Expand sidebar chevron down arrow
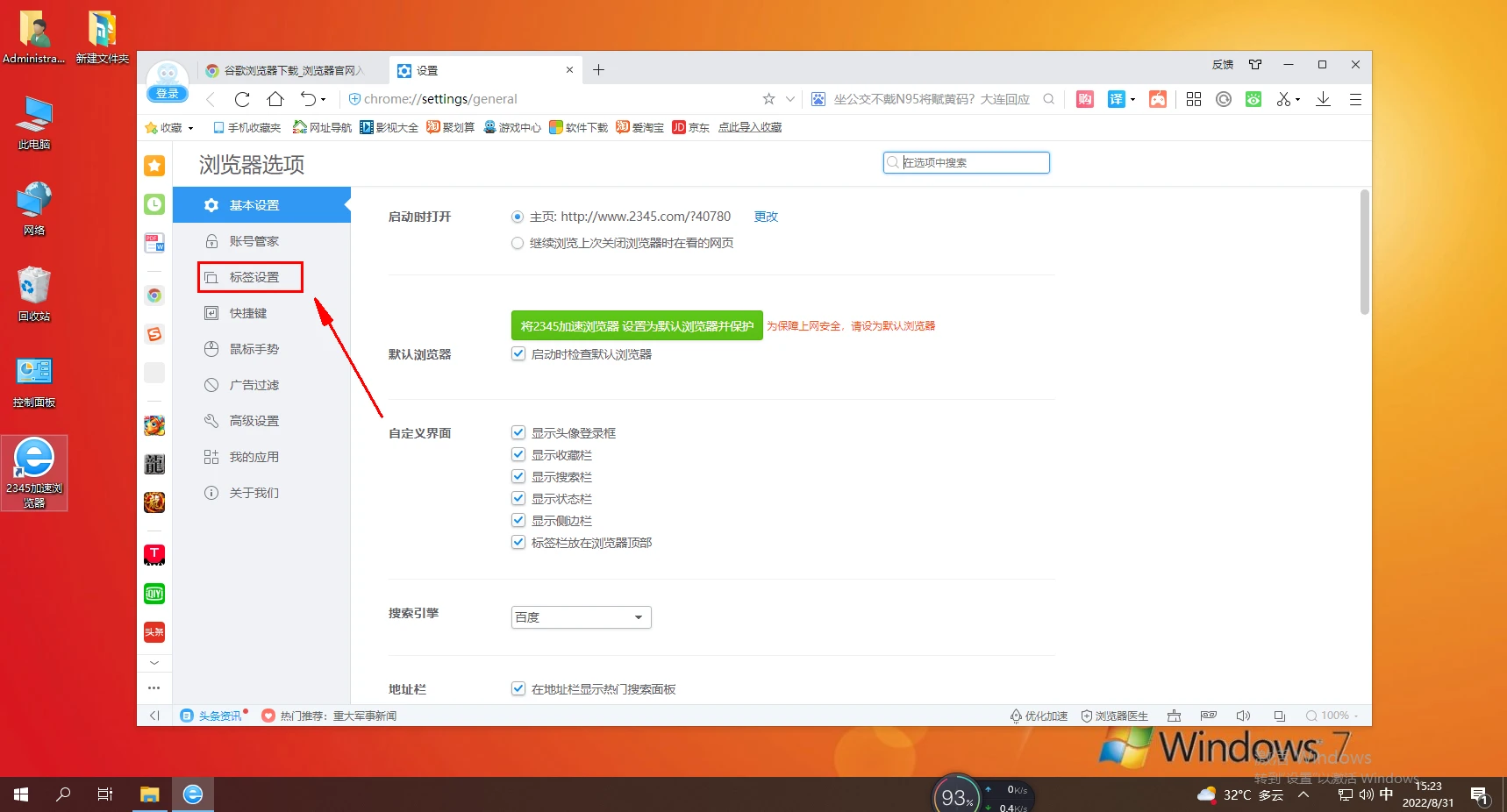This screenshot has width=1507, height=812. coord(154,662)
